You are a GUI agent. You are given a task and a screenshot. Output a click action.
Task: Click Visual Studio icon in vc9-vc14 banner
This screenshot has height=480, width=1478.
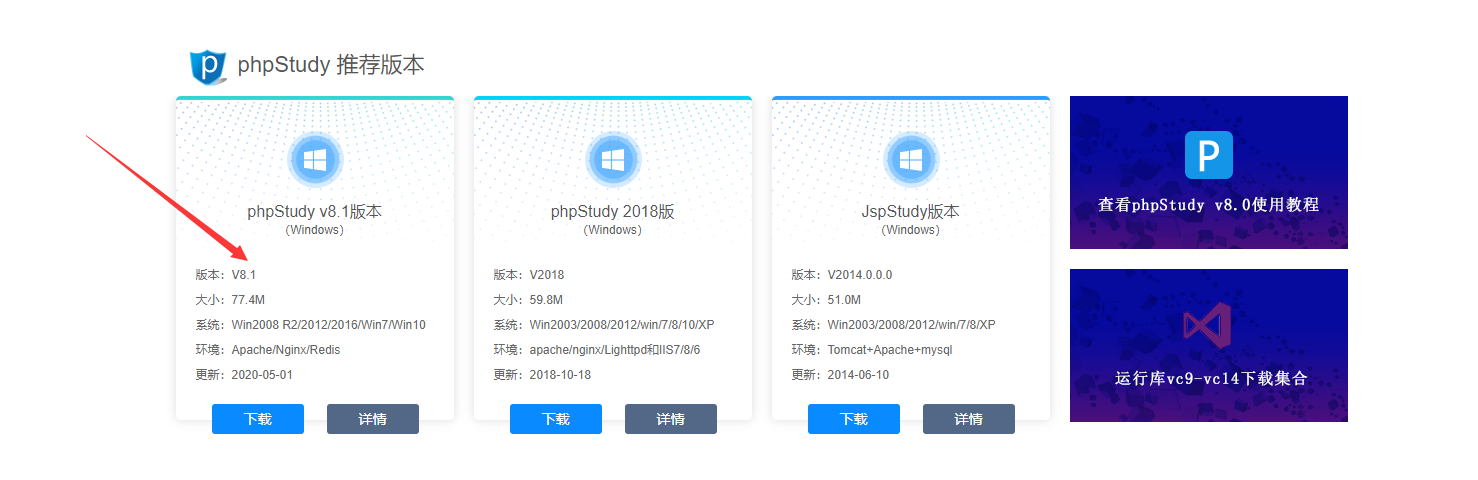1208,327
